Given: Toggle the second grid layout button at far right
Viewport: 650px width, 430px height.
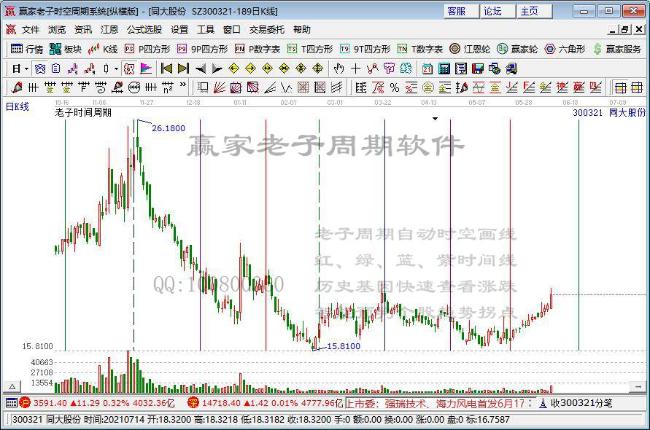Looking at the screenshot, I should [637, 87].
